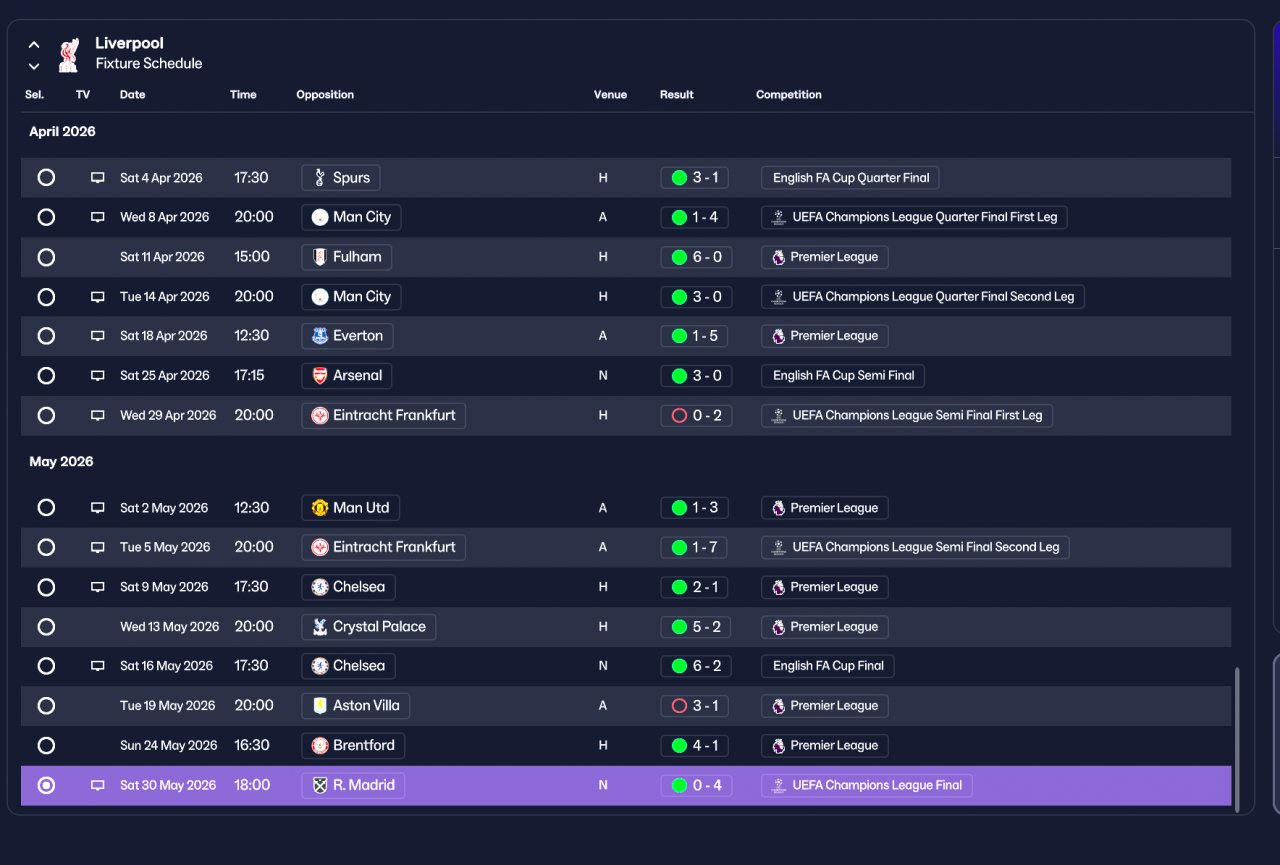Sort by the Opposition column header
Screen dimensions: 1280x865
[x=325, y=95]
